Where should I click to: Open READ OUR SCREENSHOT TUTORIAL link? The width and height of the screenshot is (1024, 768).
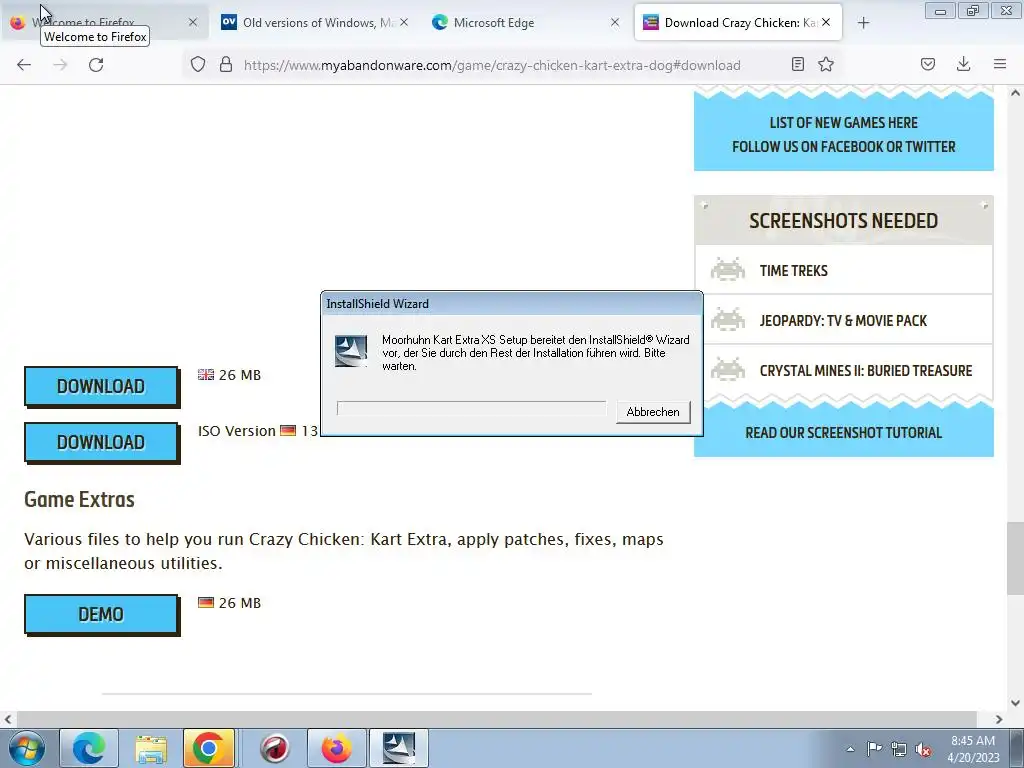843,433
